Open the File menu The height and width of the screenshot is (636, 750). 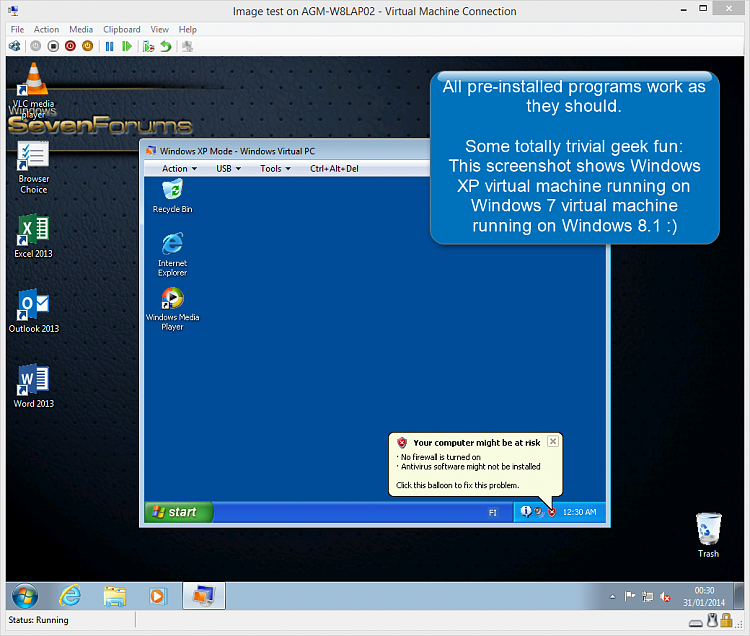pyautogui.click(x=17, y=29)
